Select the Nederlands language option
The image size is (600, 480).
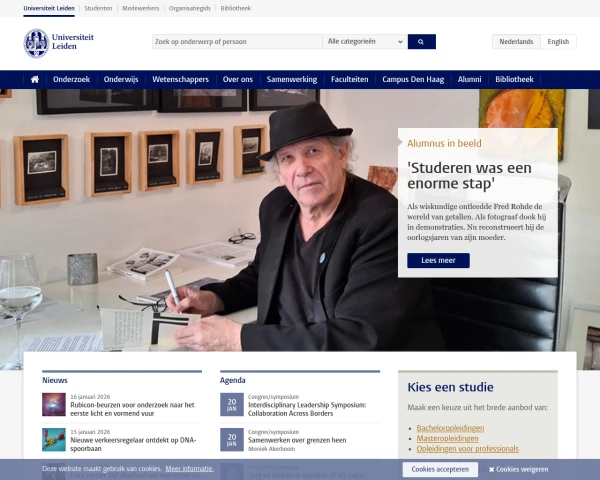point(516,42)
